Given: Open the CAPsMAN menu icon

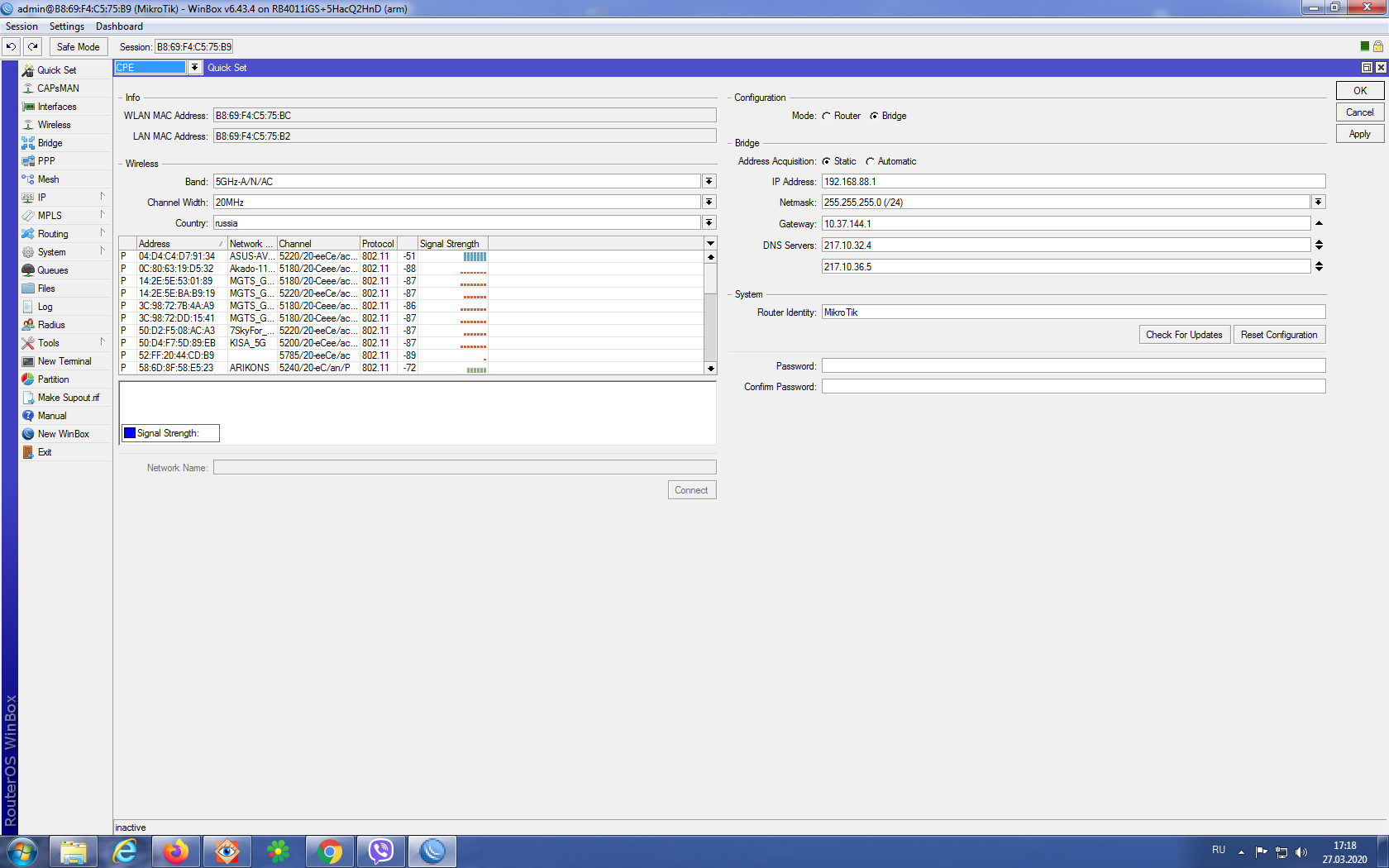Looking at the screenshot, I should pos(28,88).
